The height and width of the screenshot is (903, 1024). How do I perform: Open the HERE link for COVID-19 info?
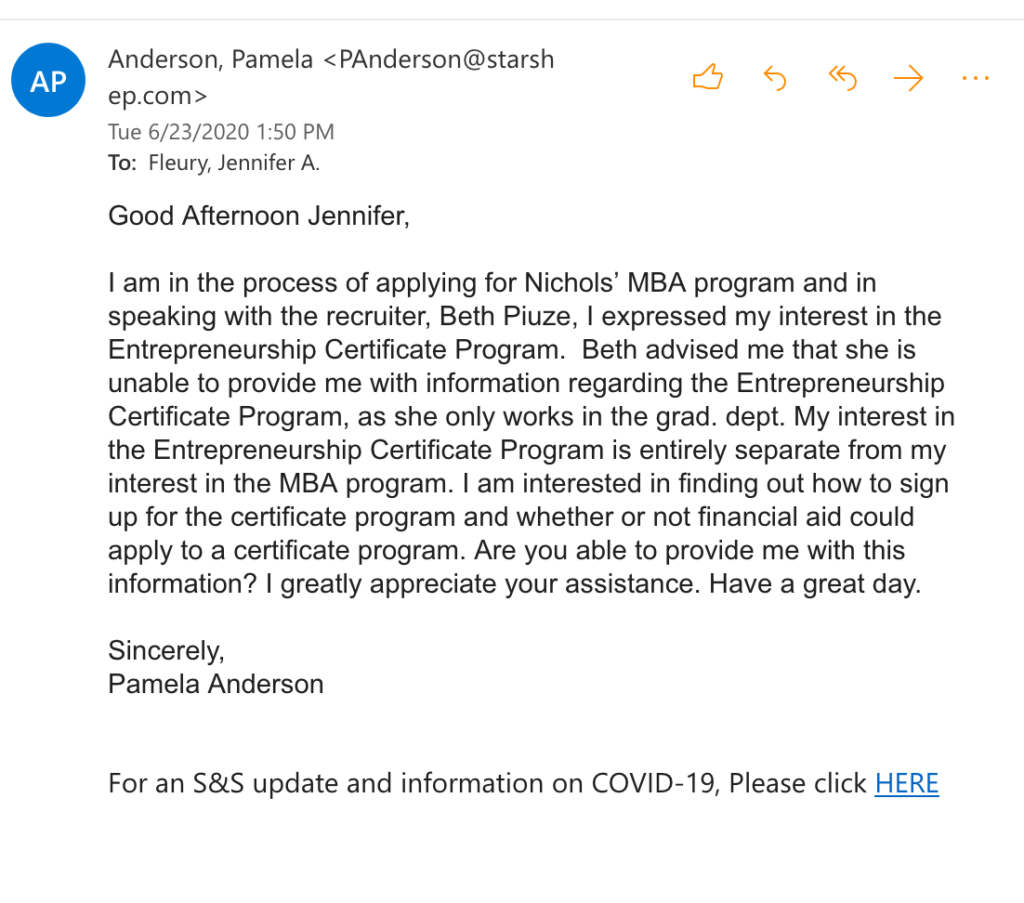coord(906,783)
